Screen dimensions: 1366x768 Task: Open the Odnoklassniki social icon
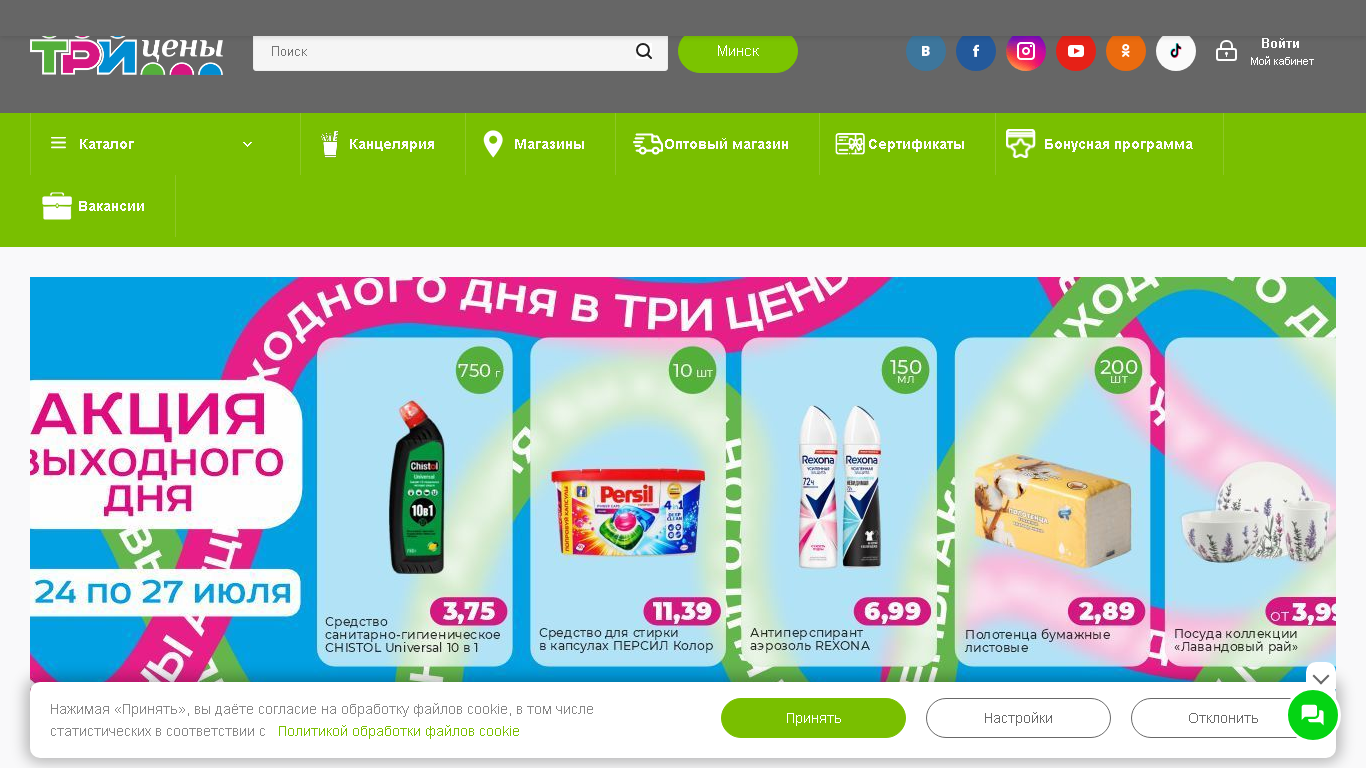point(1126,51)
